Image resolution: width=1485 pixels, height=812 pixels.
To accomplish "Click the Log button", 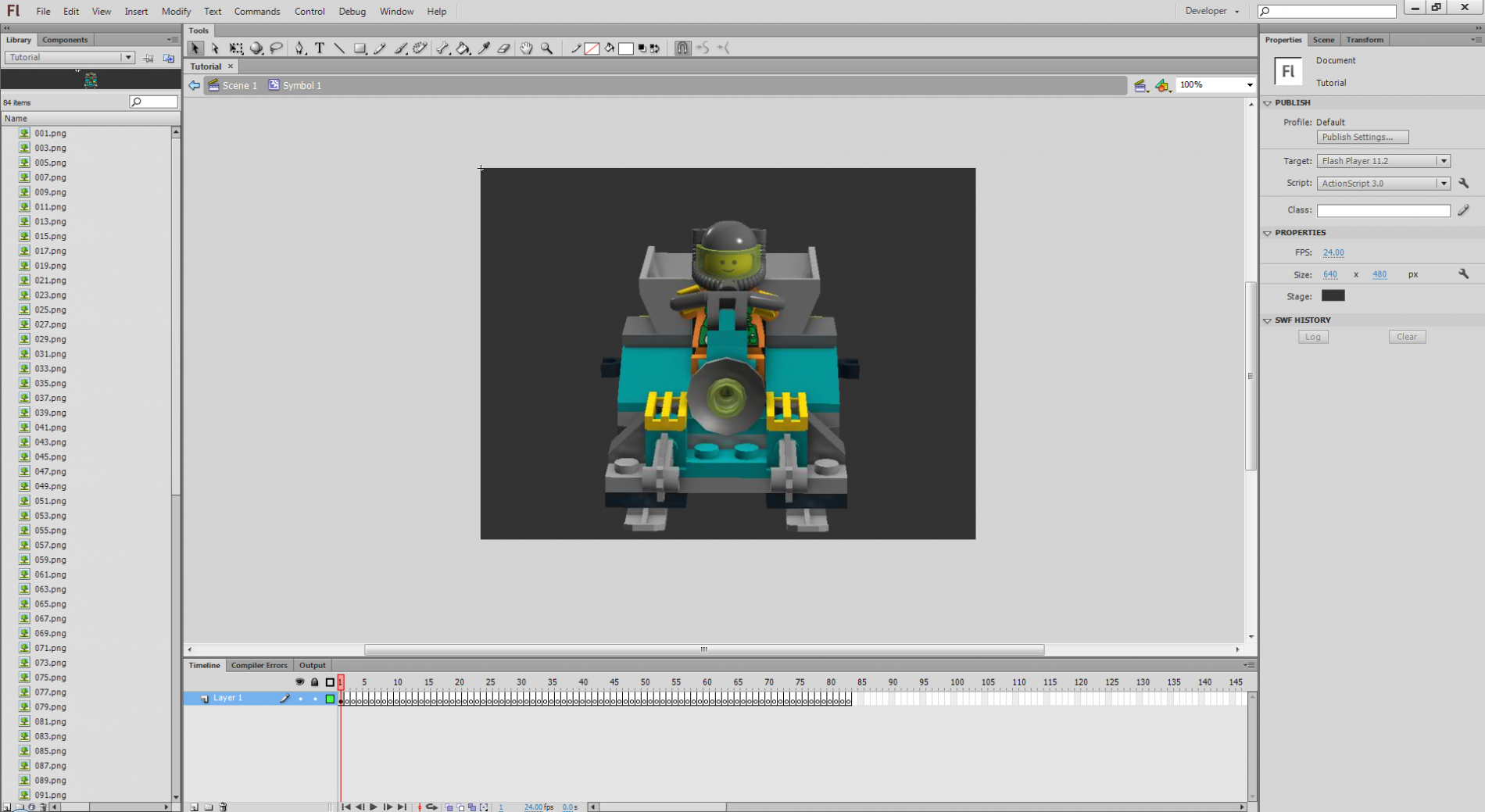I will pyautogui.click(x=1313, y=337).
